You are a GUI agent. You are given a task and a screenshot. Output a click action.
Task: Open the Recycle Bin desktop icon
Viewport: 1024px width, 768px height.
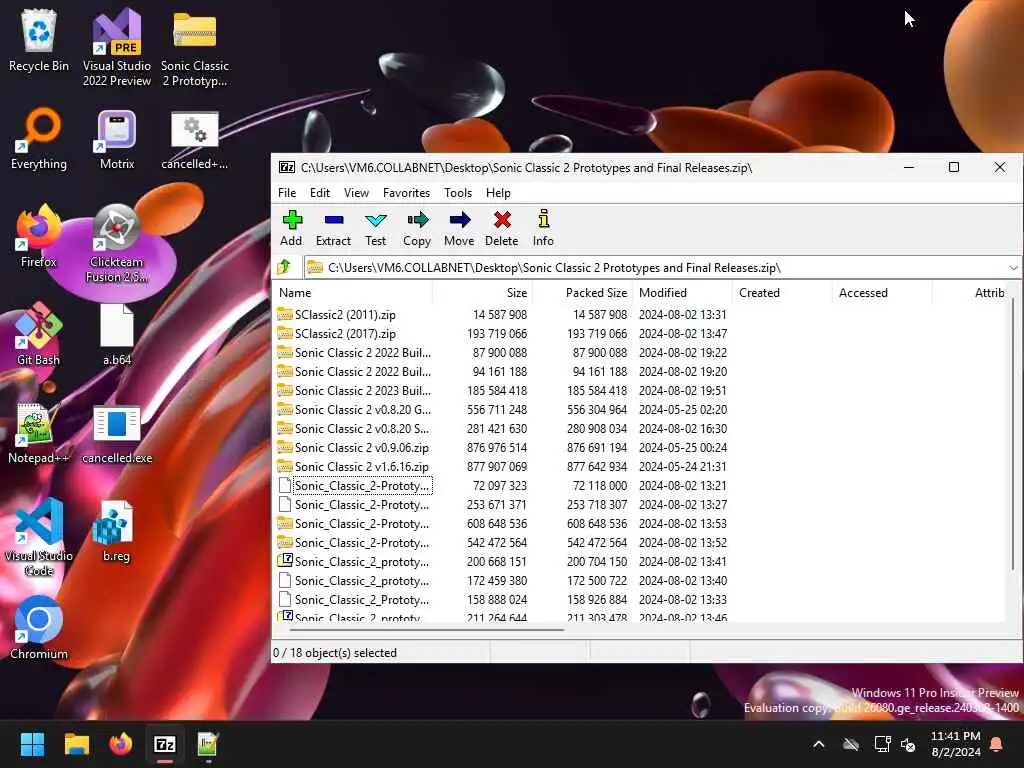click(x=39, y=40)
